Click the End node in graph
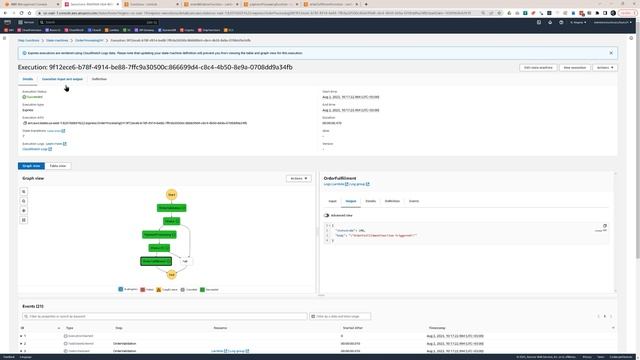The width and height of the screenshot is (640, 360). [x=171, y=275]
